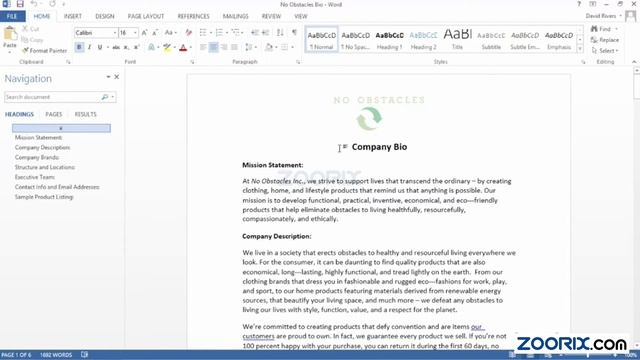Clear all formatting from the selection

(188, 33)
